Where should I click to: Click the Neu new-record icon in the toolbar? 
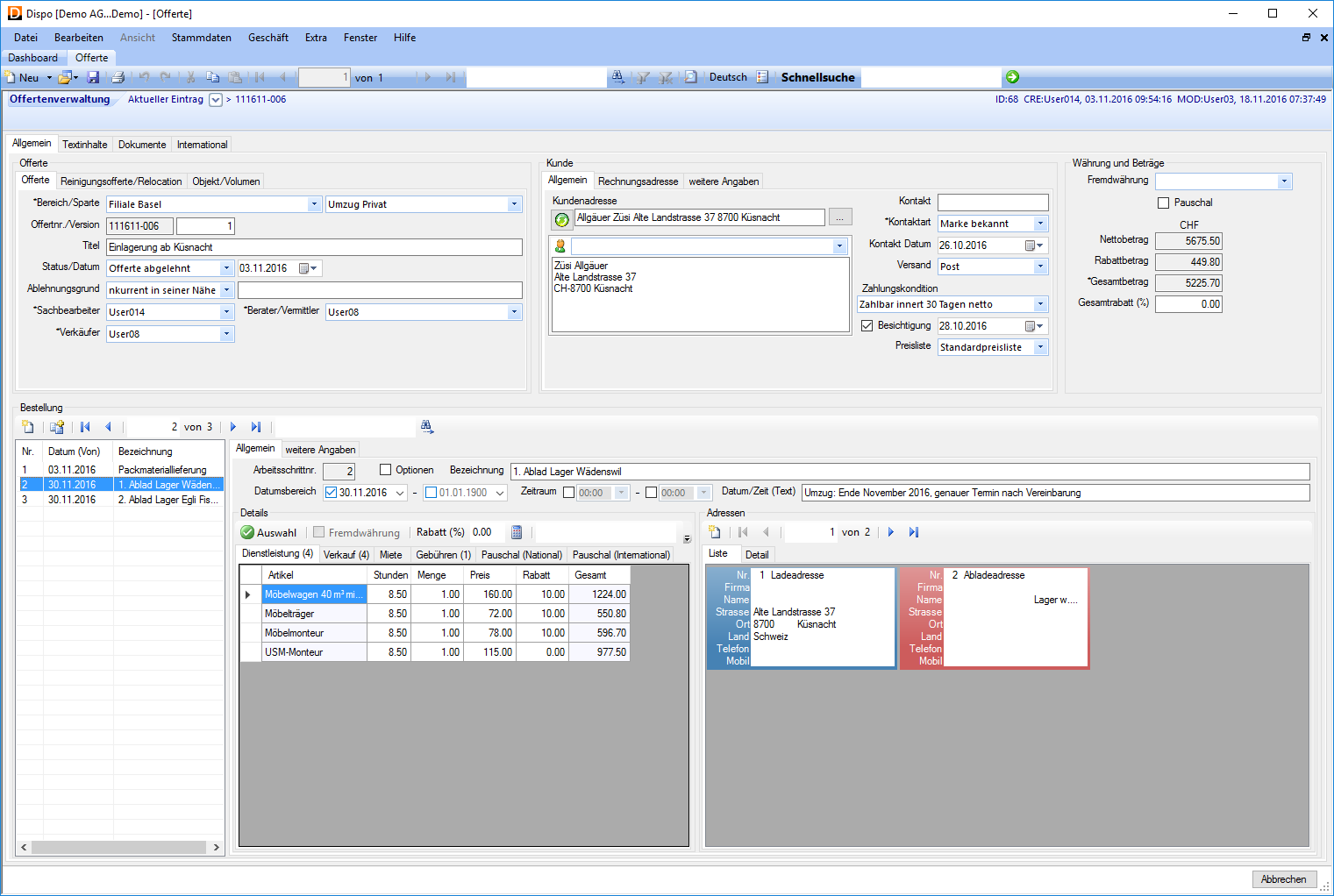[11, 78]
